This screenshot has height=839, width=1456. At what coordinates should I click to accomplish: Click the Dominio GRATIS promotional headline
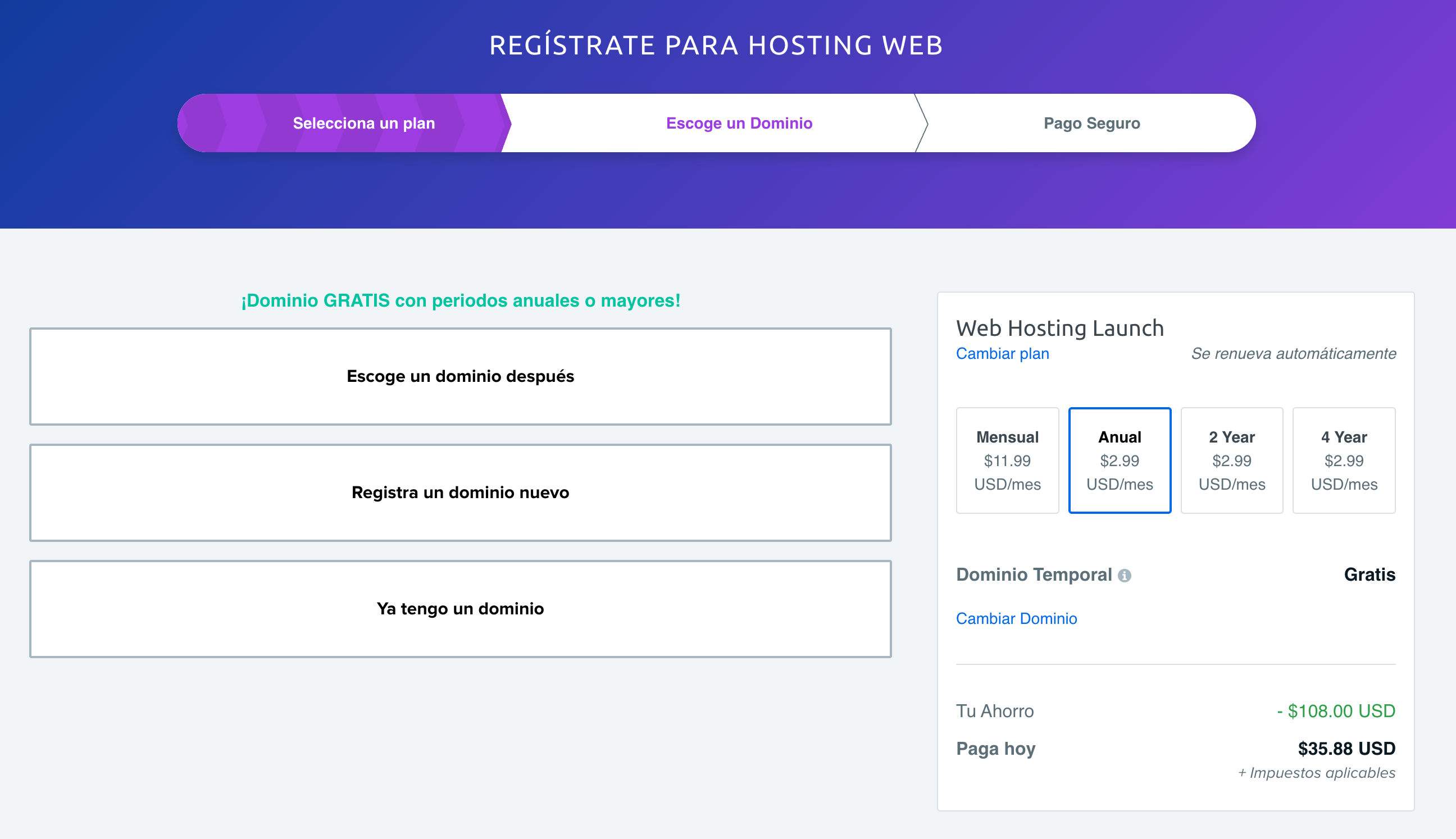461,300
